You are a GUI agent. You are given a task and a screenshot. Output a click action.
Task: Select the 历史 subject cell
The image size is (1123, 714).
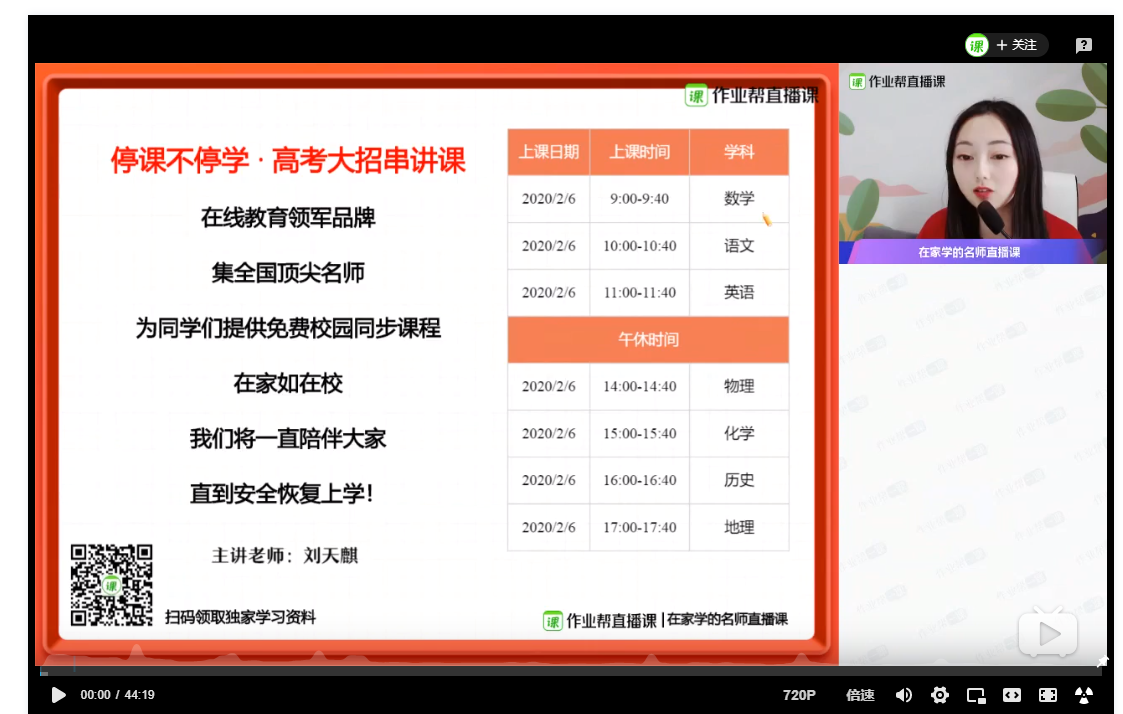pos(739,480)
